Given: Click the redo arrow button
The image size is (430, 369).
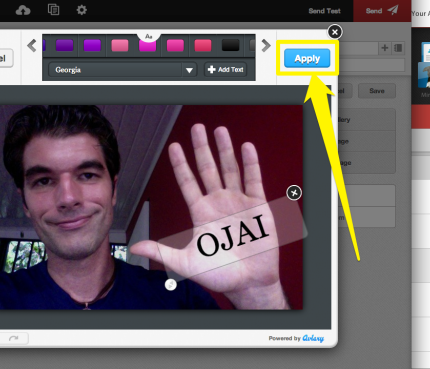Looking at the screenshot, I should [x=13, y=338].
